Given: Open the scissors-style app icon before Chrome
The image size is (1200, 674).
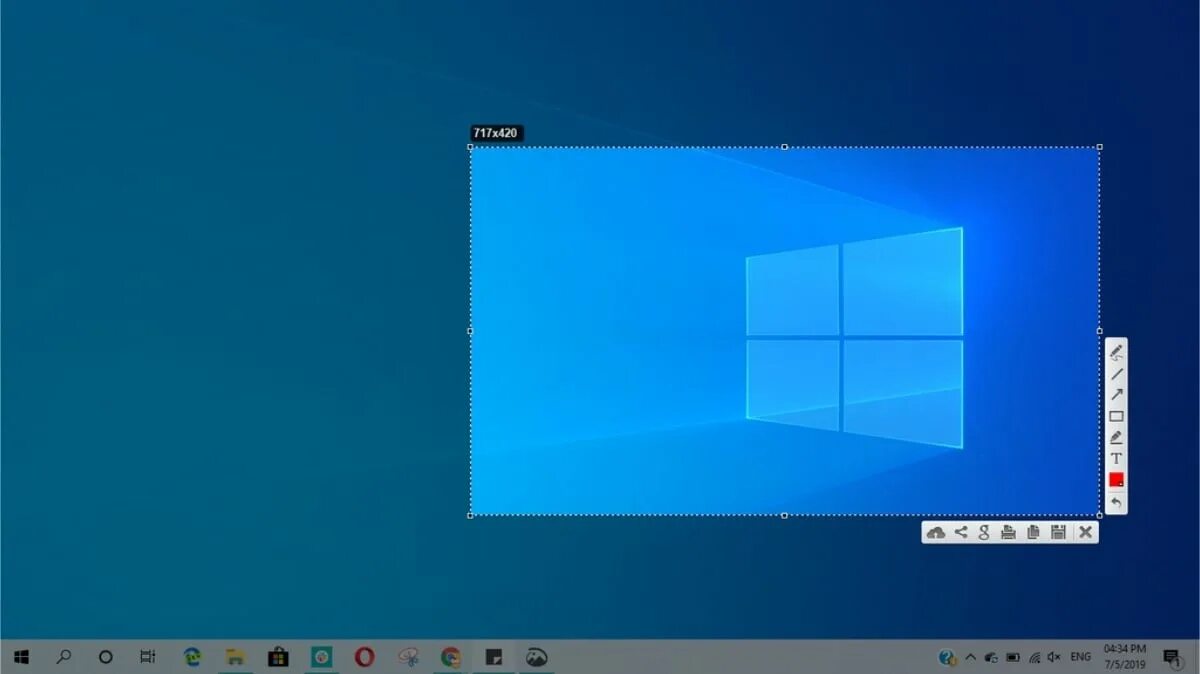Looking at the screenshot, I should point(408,657).
